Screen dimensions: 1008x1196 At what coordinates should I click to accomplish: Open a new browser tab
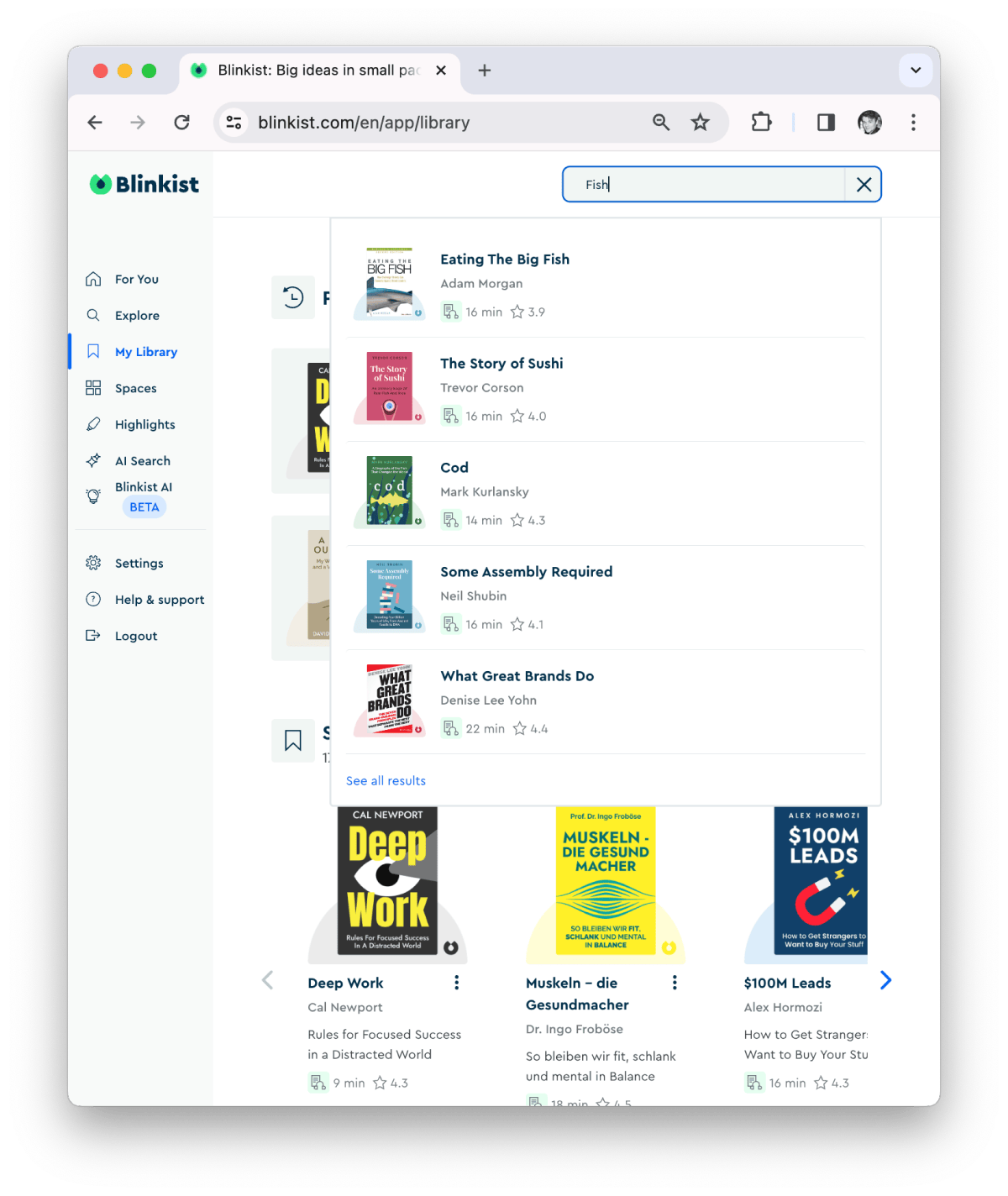click(x=485, y=71)
